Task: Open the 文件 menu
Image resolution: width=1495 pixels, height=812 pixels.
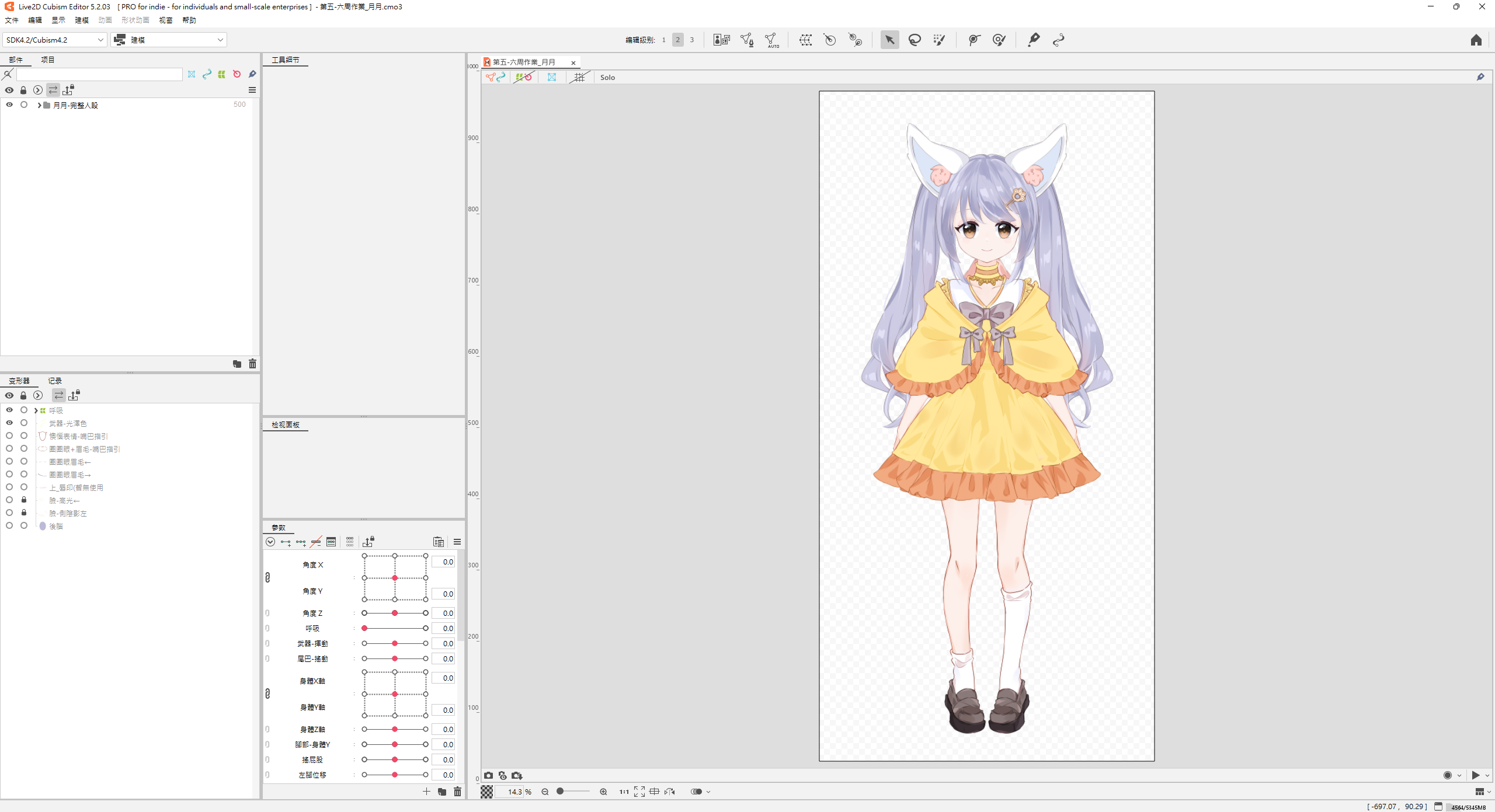Action: tap(12, 20)
